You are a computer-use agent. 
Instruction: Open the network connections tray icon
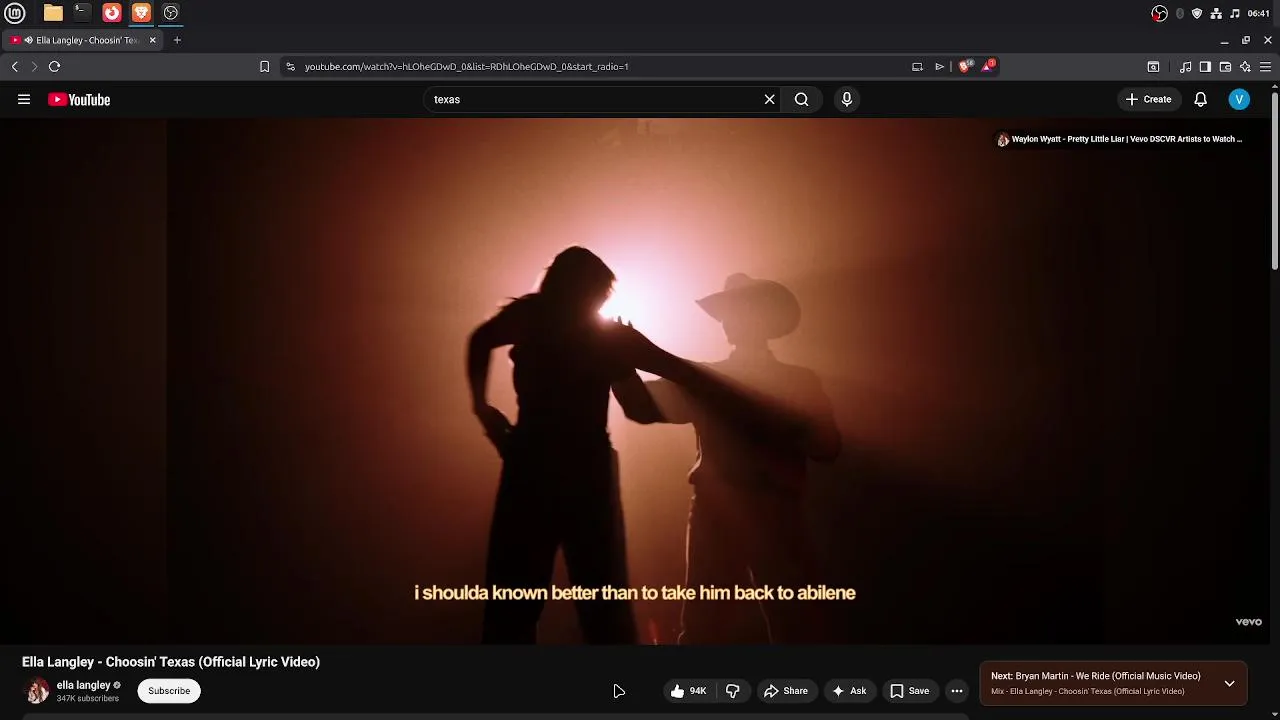[1216, 13]
